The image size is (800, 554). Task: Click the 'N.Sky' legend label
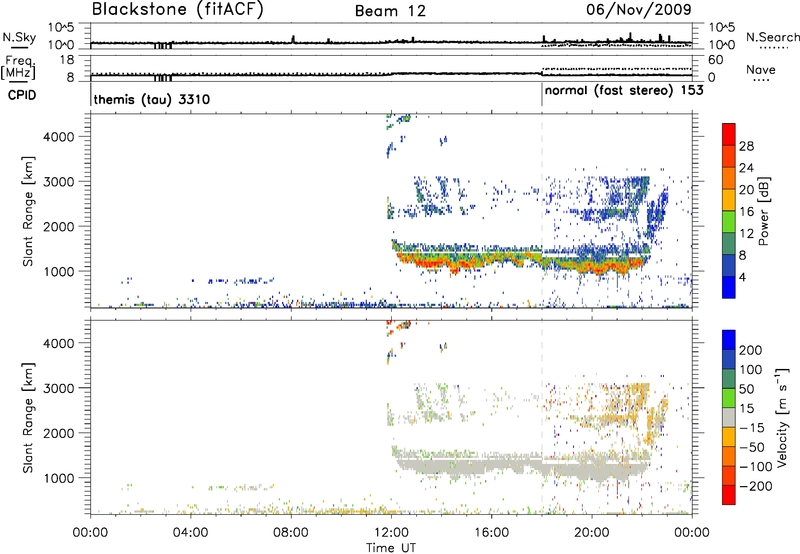tap(19, 37)
